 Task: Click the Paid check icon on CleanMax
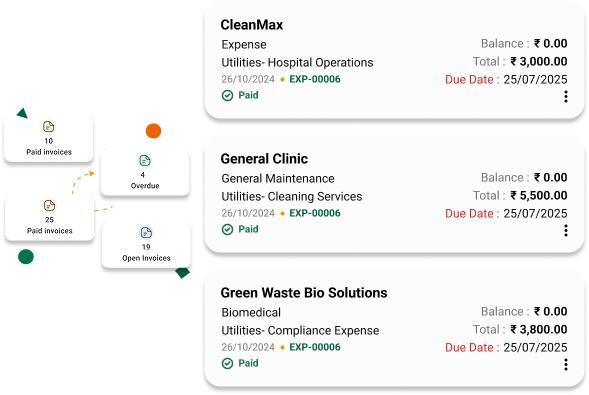coord(227,95)
